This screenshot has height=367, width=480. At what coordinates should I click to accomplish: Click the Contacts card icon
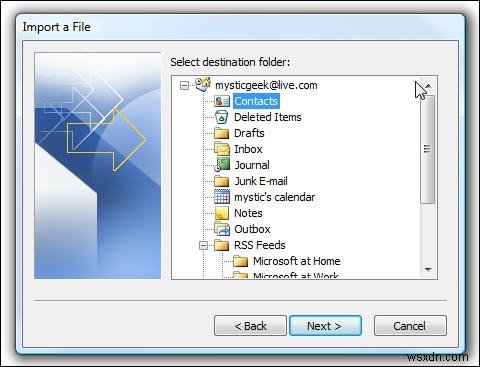coord(222,101)
